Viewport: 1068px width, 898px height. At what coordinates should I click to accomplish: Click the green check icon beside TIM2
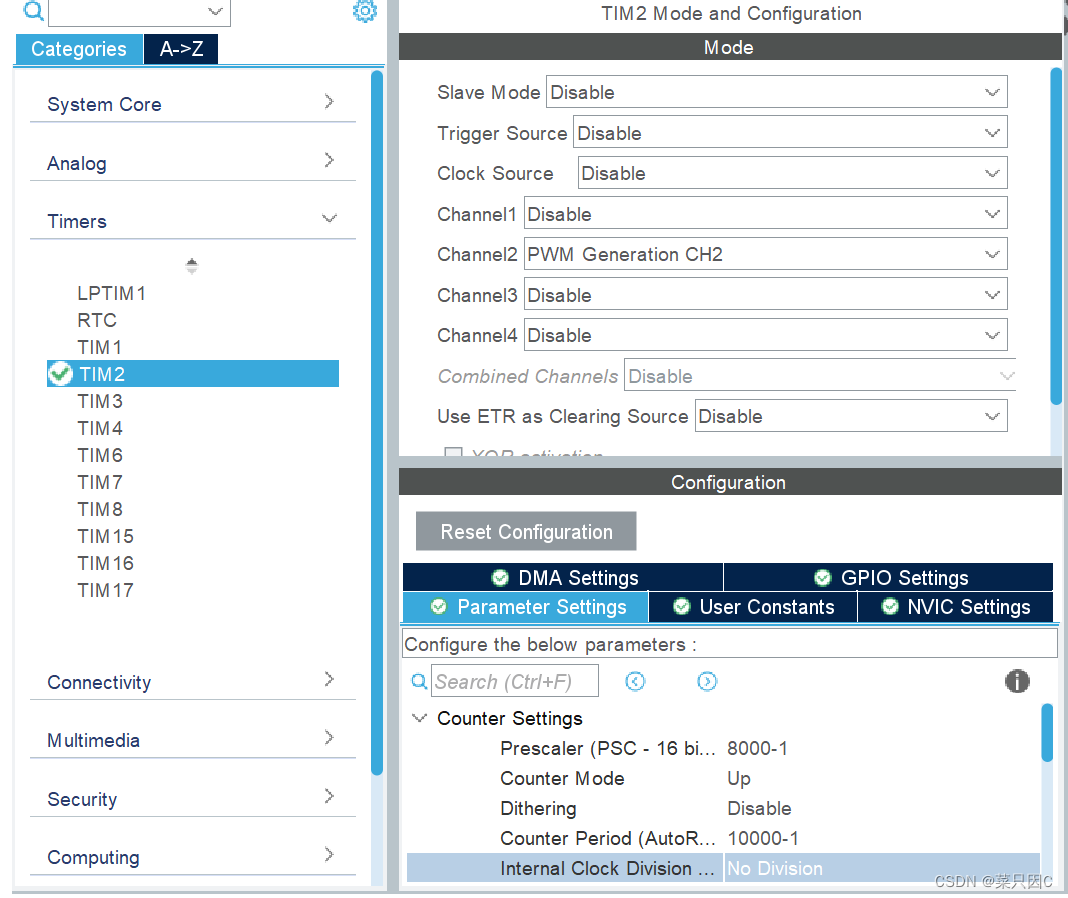click(60, 373)
